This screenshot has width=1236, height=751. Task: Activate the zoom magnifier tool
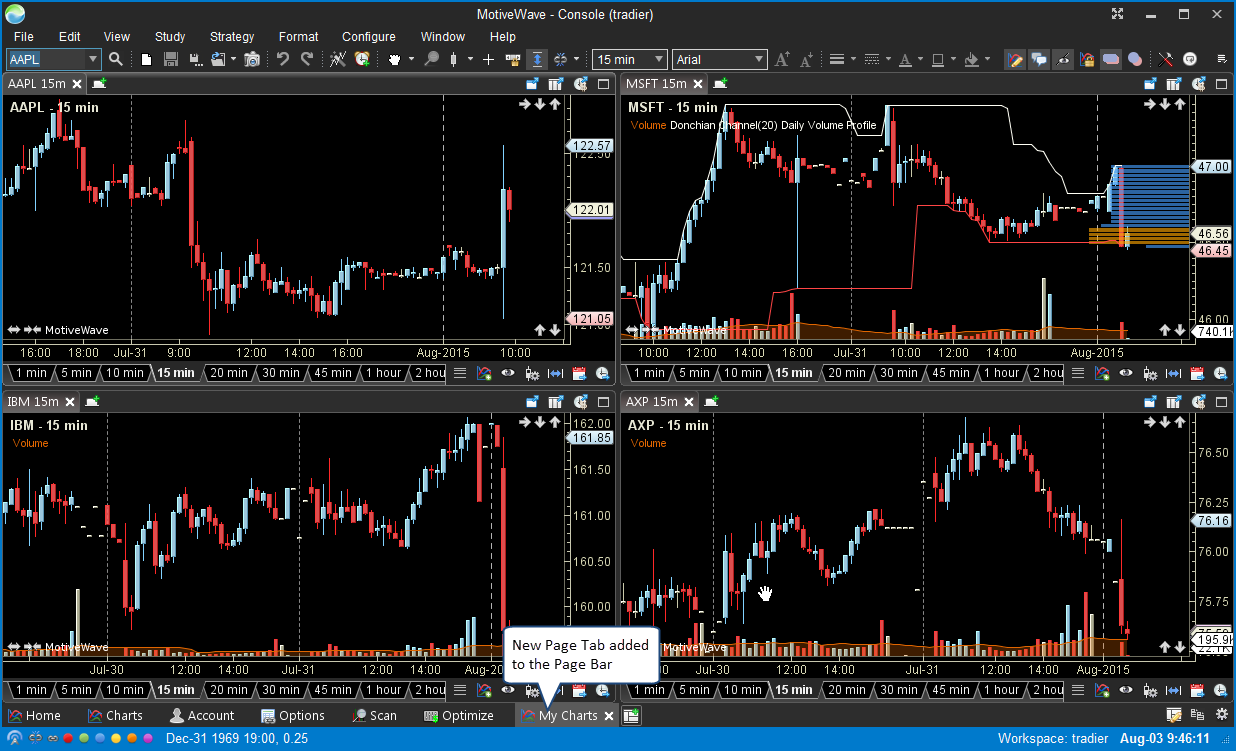pos(431,59)
